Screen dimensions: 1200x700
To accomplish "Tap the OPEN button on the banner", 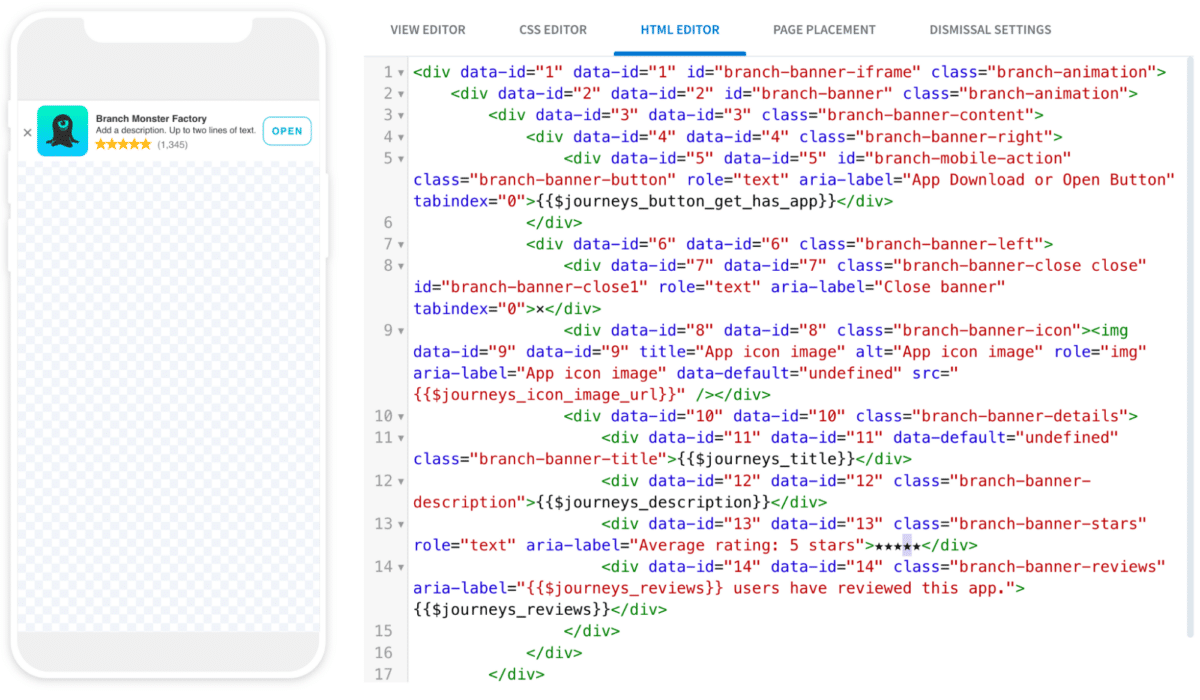I will pos(286,130).
